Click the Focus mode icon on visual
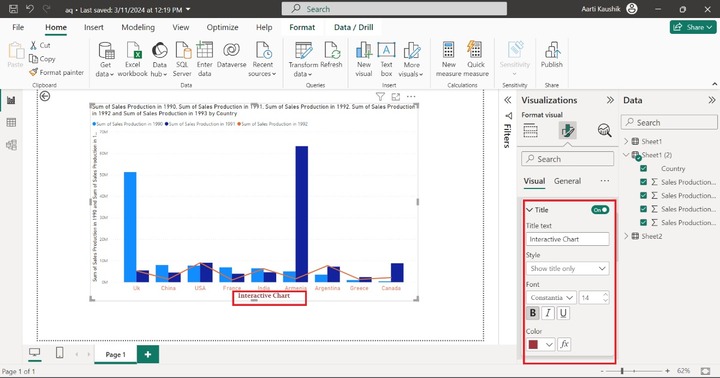The height and width of the screenshot is (378, 720). 396,96
